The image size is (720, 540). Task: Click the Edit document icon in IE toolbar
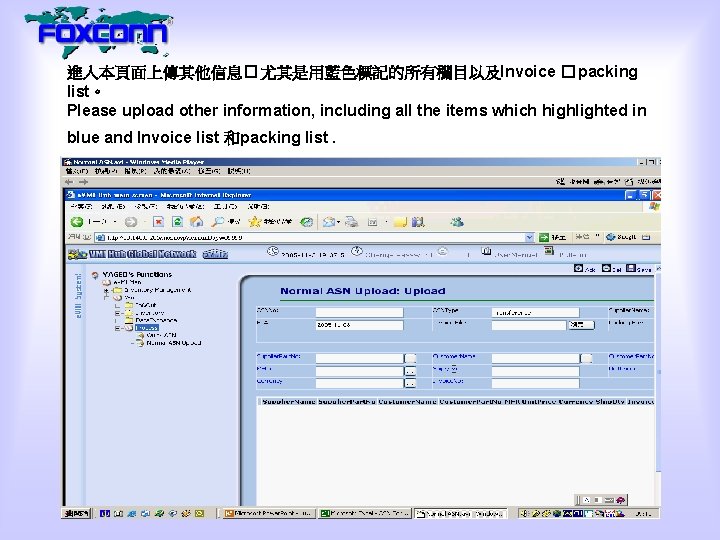point(372,222)
